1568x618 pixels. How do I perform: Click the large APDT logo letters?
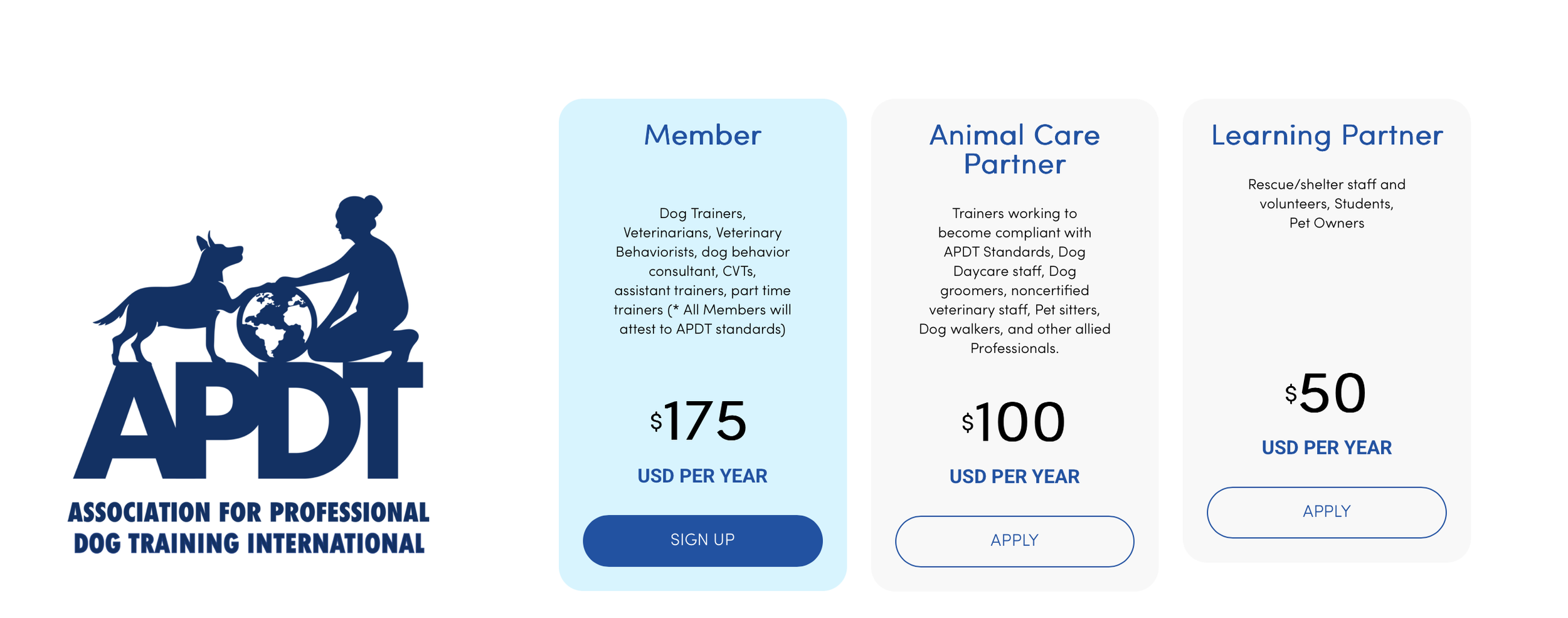tap(248, 420)
